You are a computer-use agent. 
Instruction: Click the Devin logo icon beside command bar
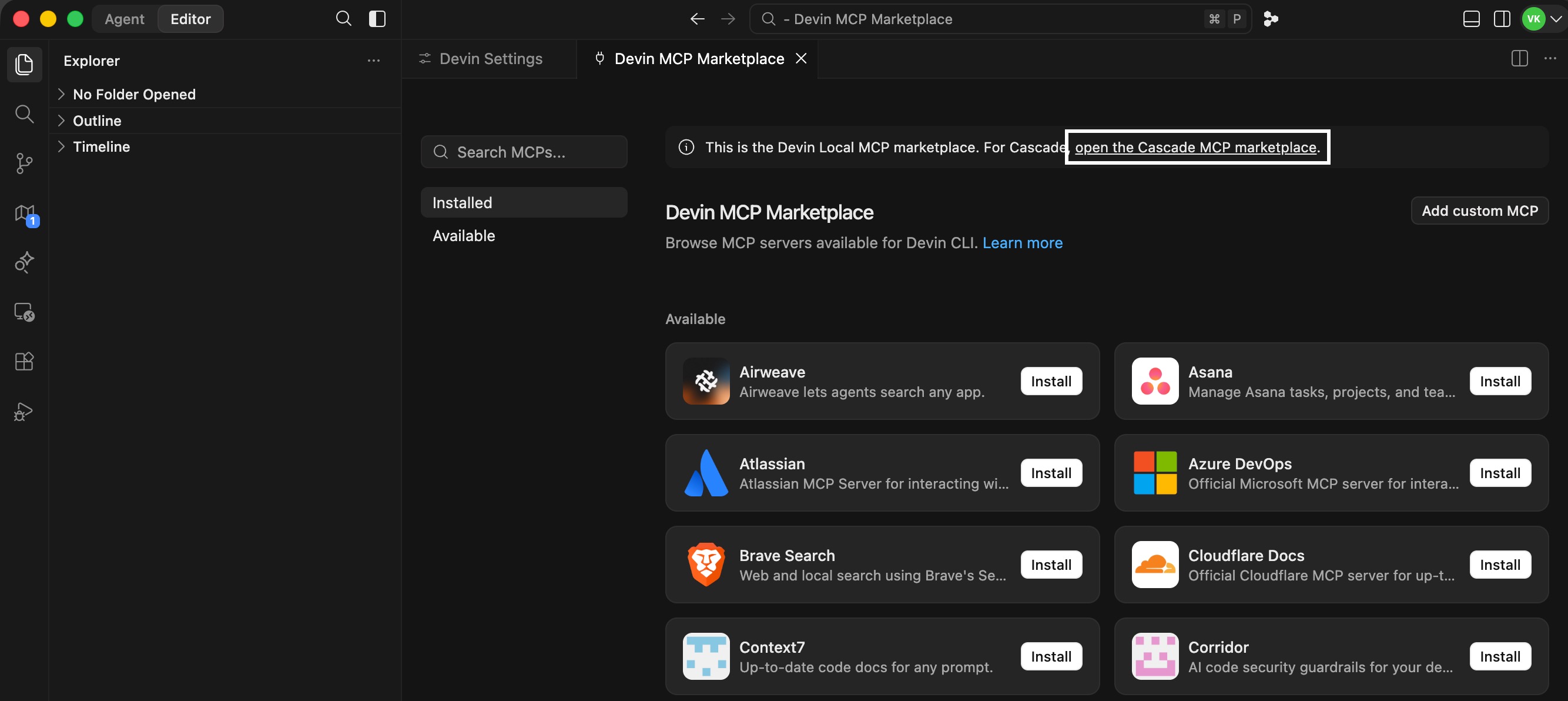(1271, 19)
